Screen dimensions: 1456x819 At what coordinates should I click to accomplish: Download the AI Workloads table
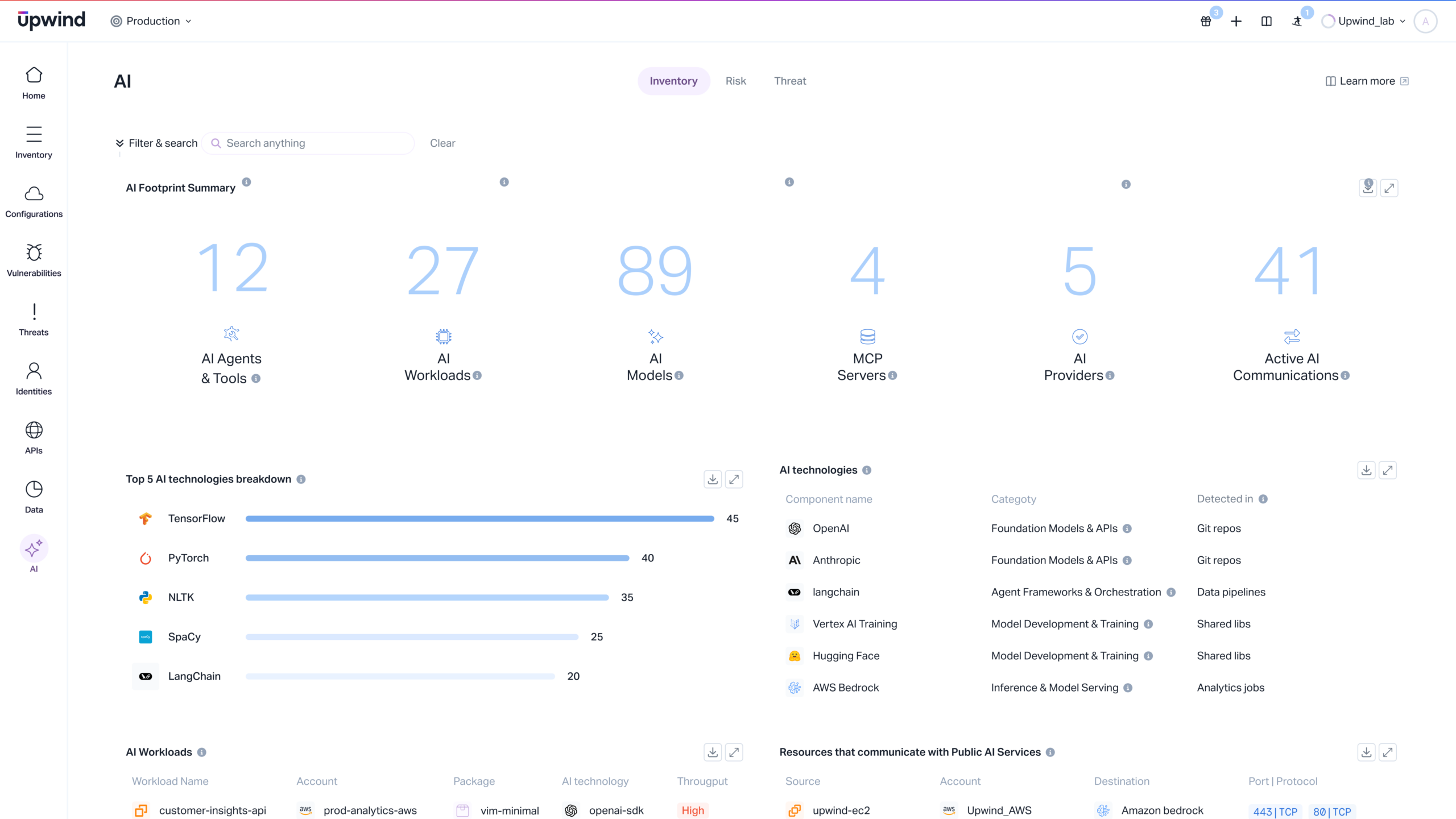pos(713,752)
